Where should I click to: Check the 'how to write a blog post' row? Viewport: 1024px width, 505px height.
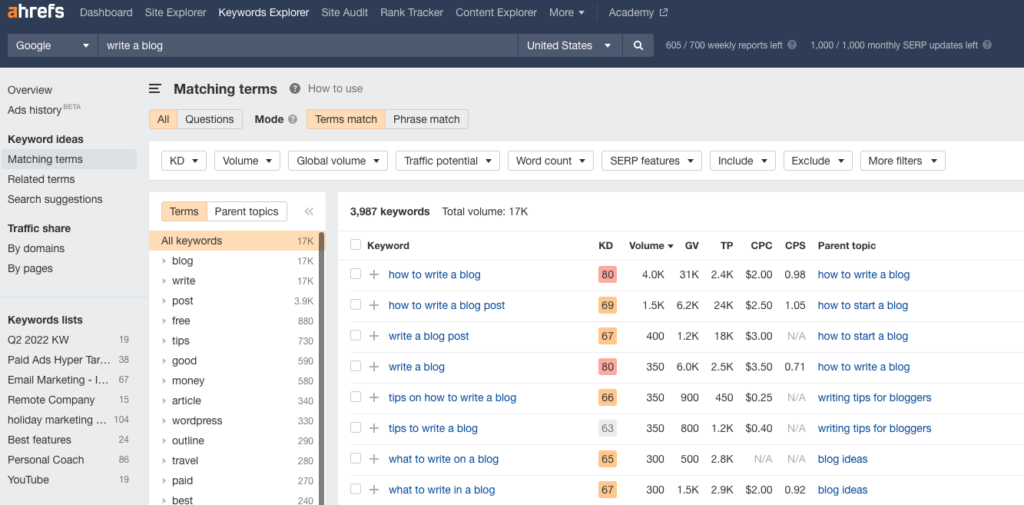tap(355, 304)
